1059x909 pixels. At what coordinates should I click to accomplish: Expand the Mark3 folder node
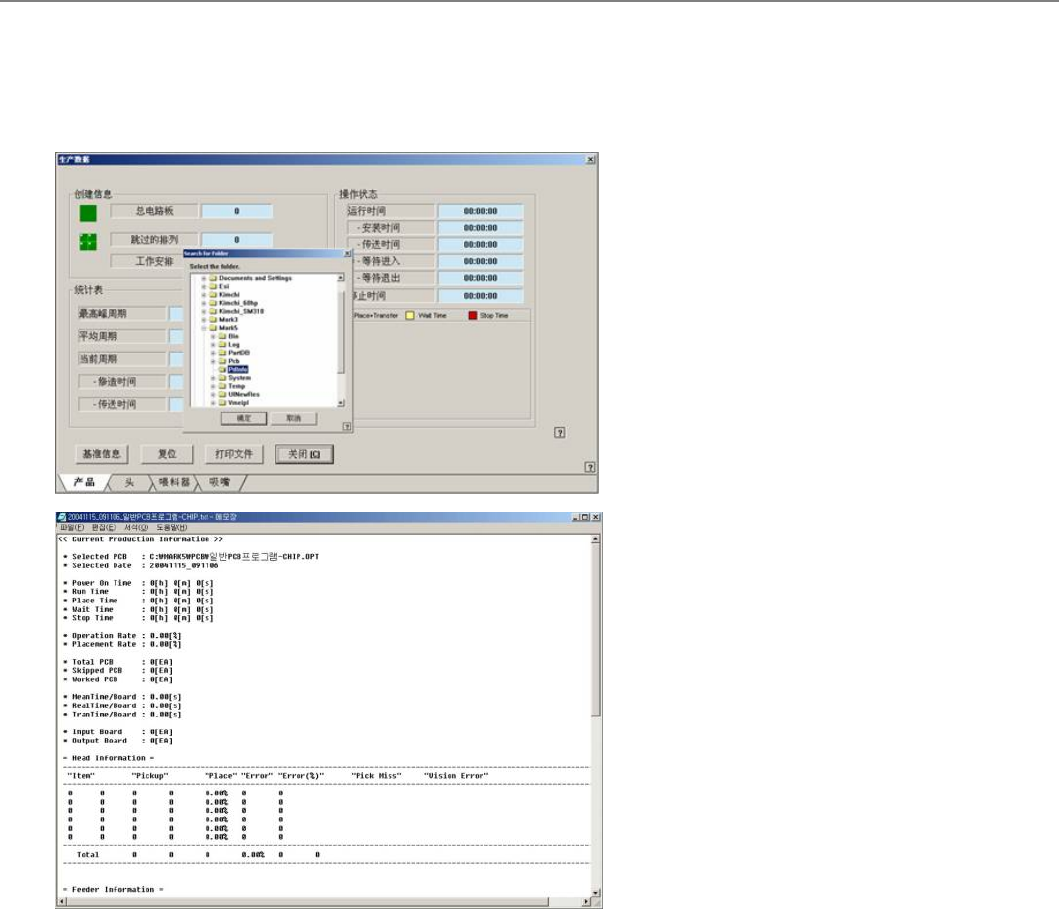tap(203, 320)
